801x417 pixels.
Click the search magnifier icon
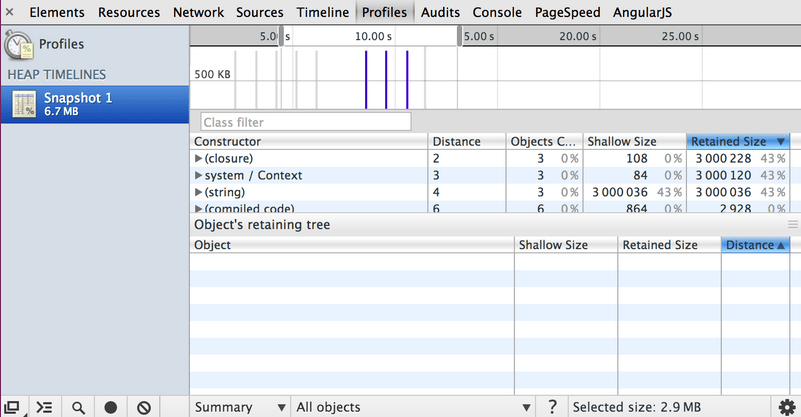[x=77, y=407]
